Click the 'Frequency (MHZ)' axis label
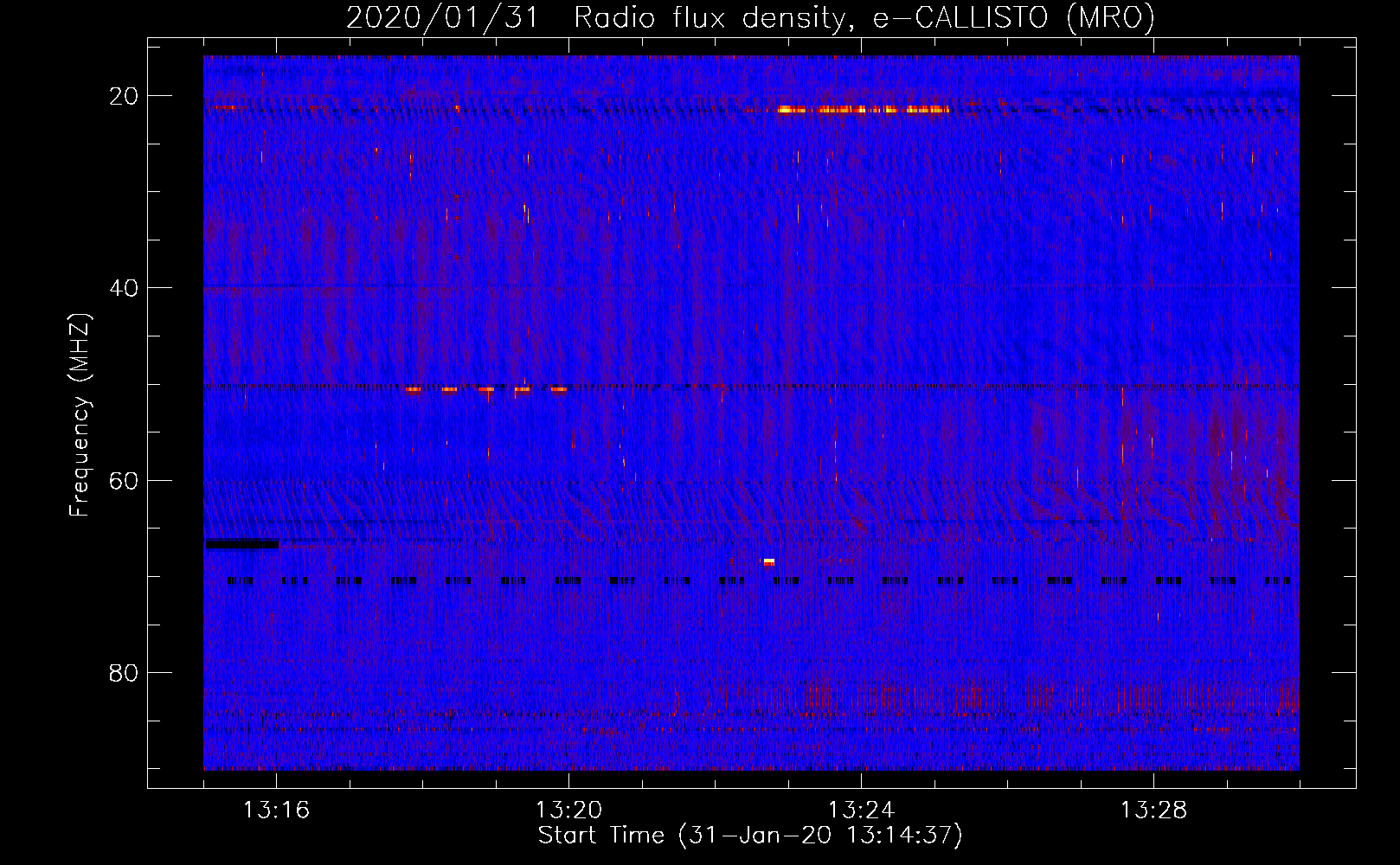 (80, 415)
